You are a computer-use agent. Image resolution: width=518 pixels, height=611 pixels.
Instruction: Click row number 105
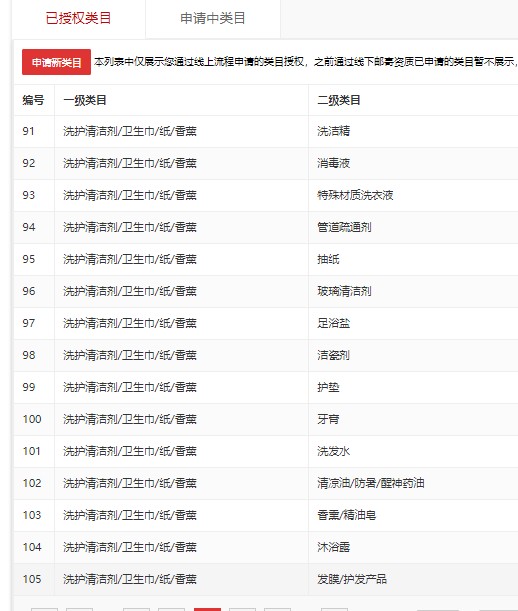point(32,579)
